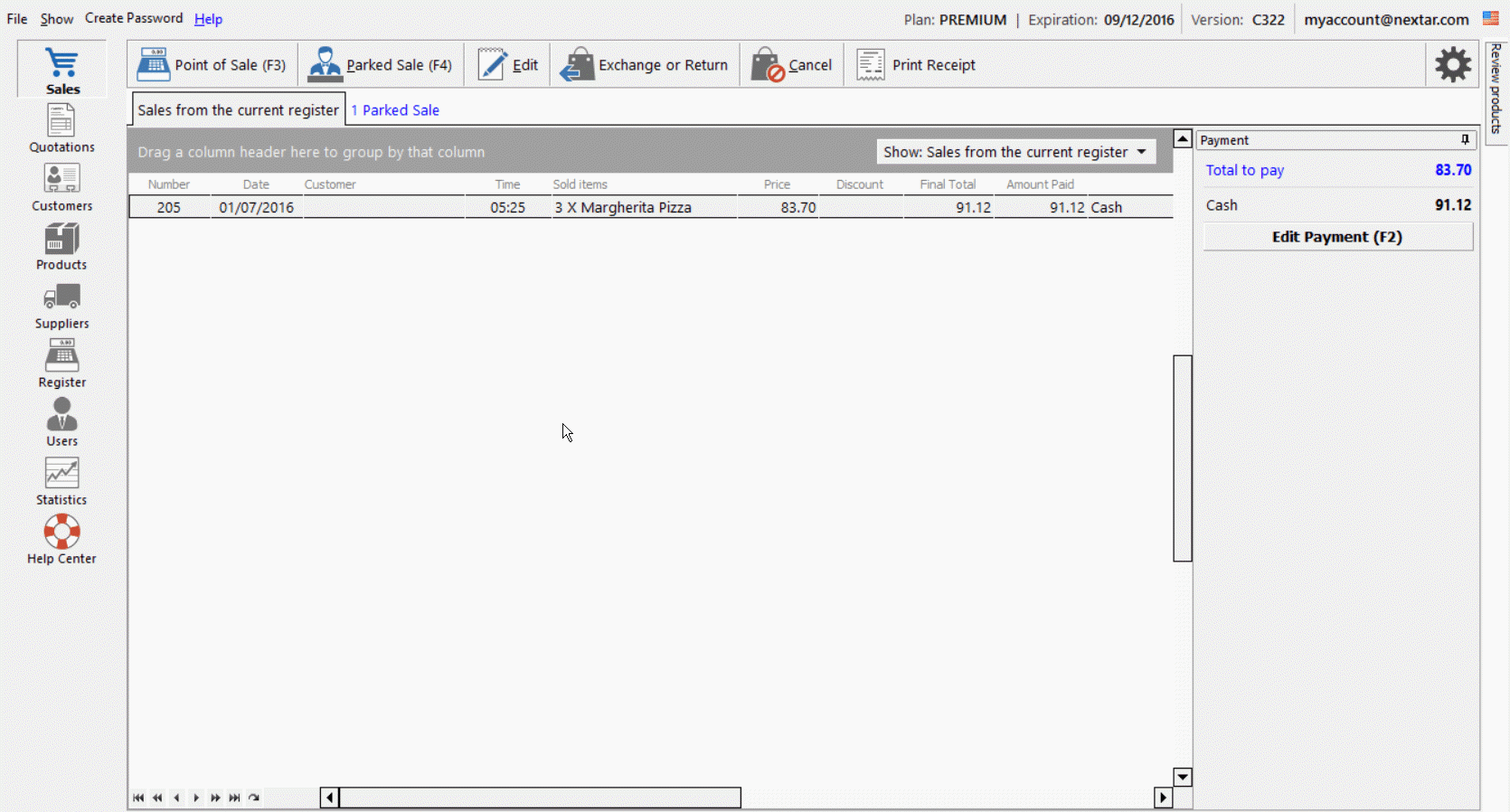View Statistics from the sidebar

coord(61,481)
